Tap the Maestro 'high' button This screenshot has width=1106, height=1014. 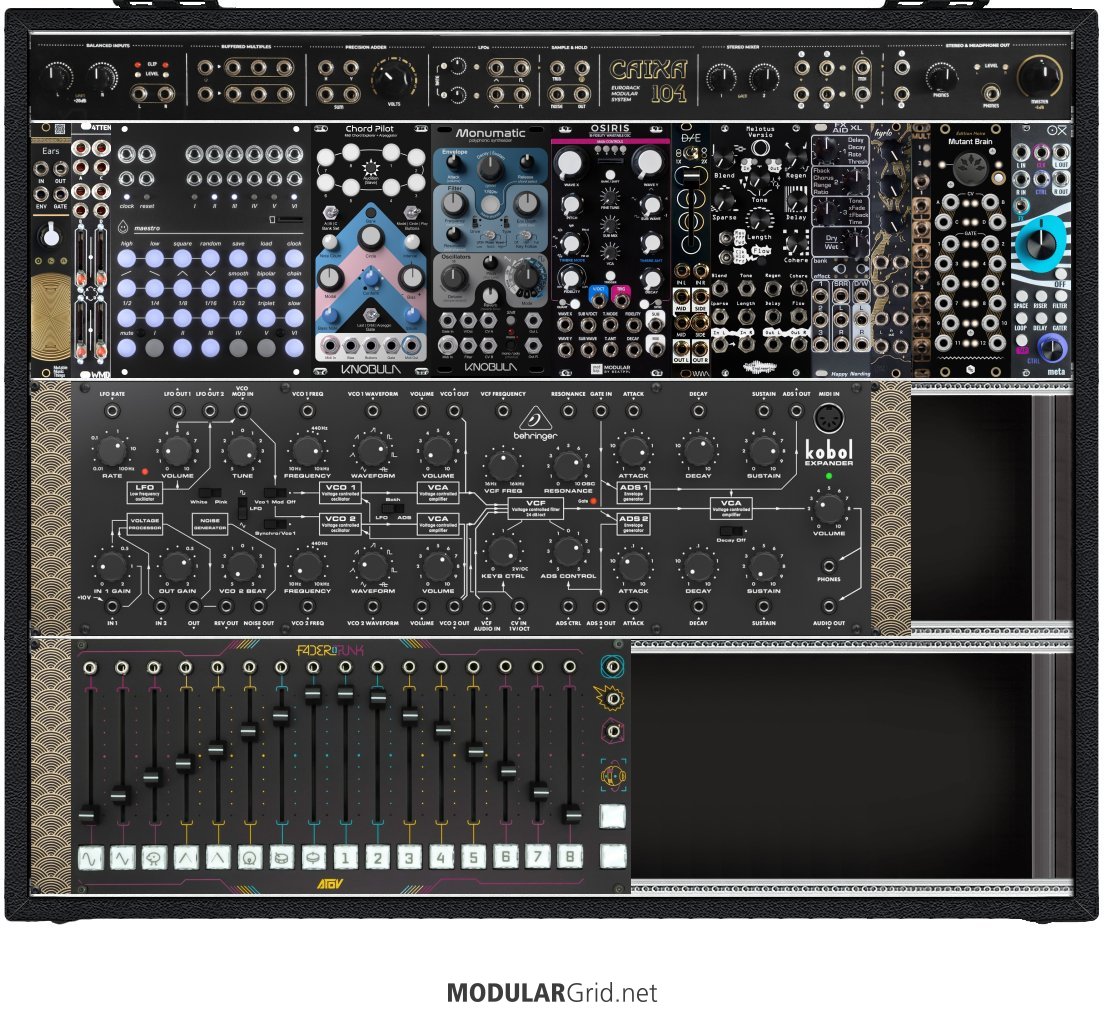pos(126,259)
